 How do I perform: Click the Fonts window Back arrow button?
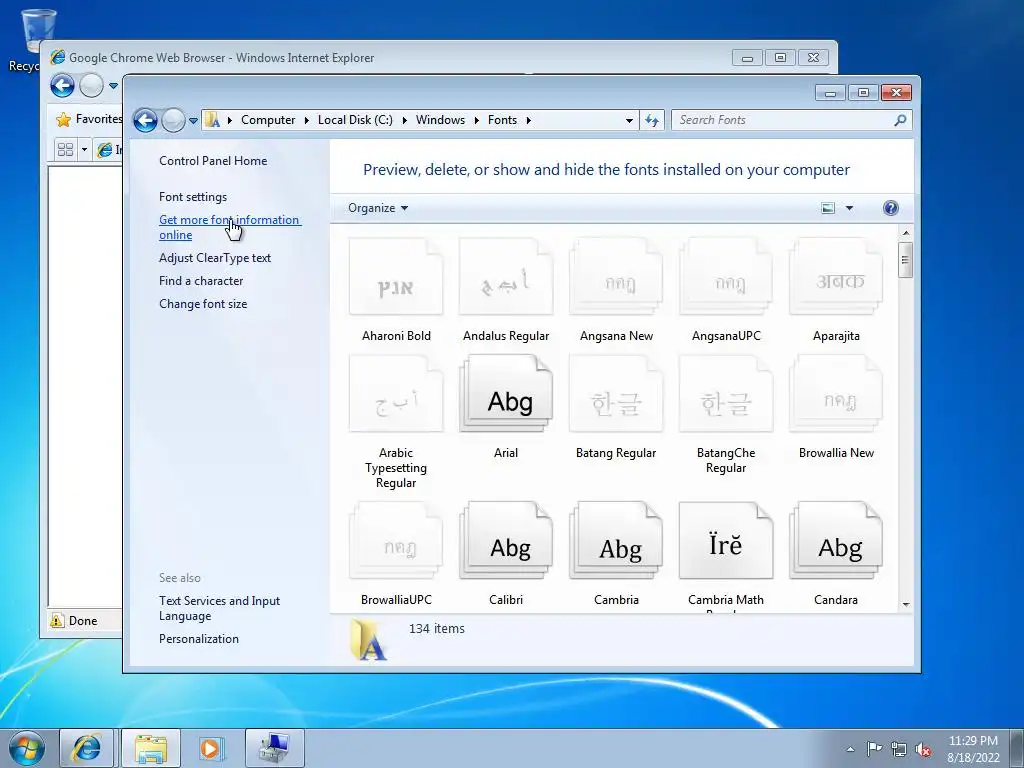tap(145, 120)
